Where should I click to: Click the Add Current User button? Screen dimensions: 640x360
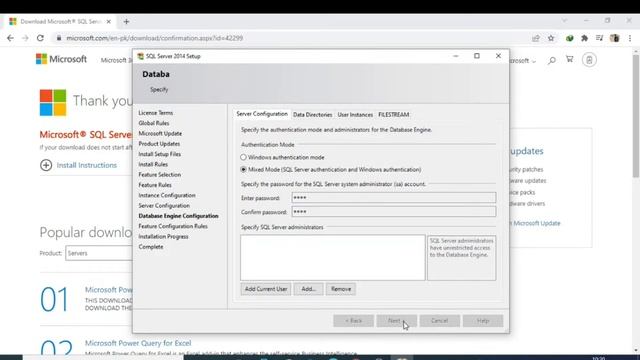click(x=266, y=289)
